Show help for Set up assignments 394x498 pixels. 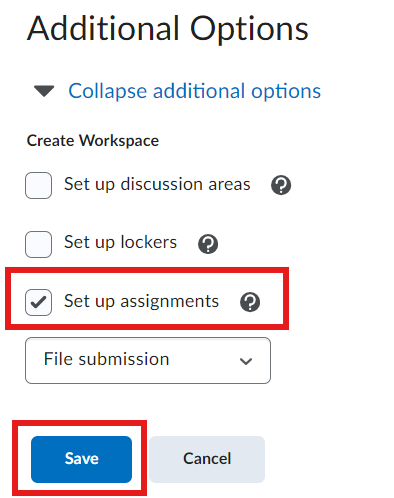[250, 302]
